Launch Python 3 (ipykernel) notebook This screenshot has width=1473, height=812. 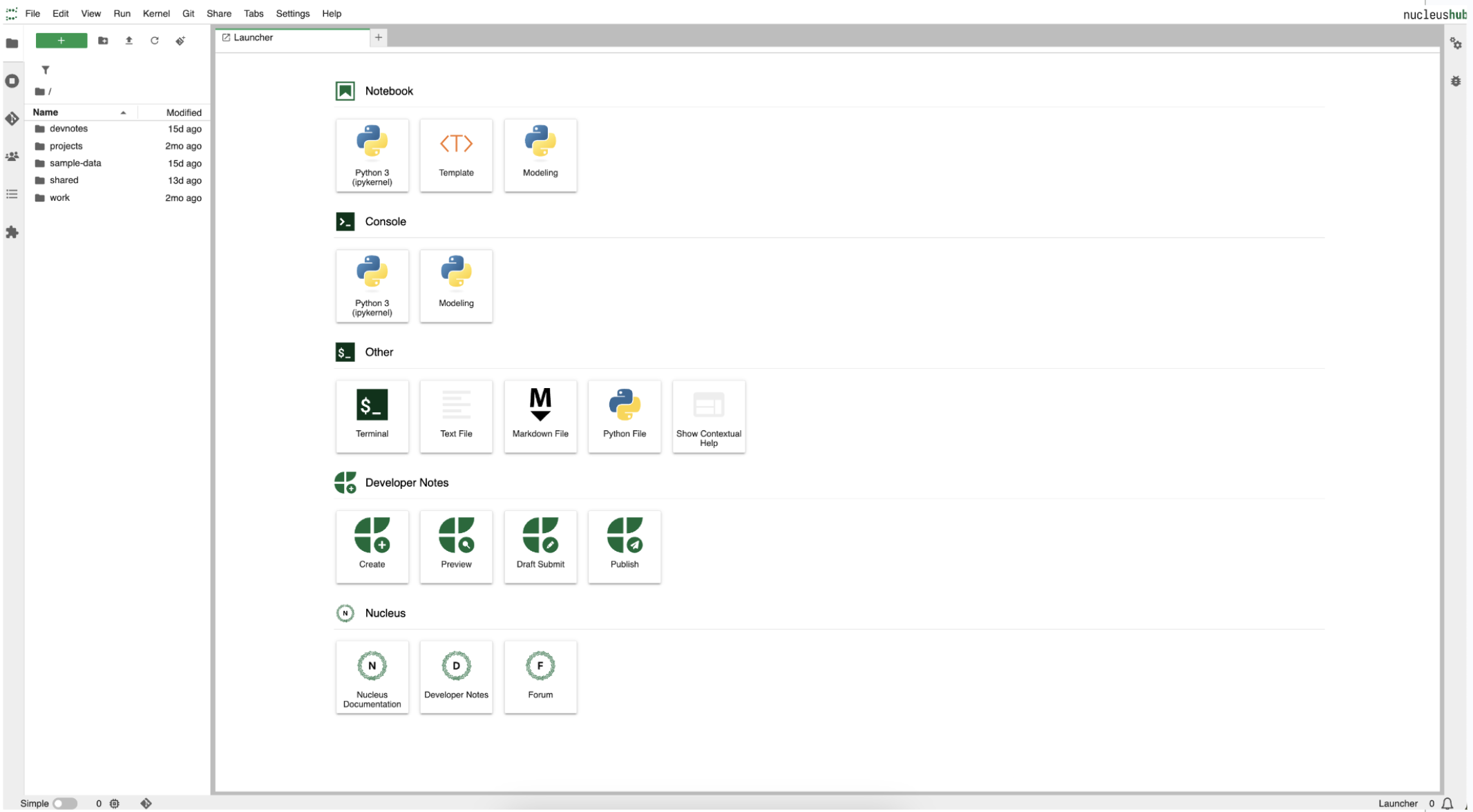pyautogui.click(x=372, y=155)
